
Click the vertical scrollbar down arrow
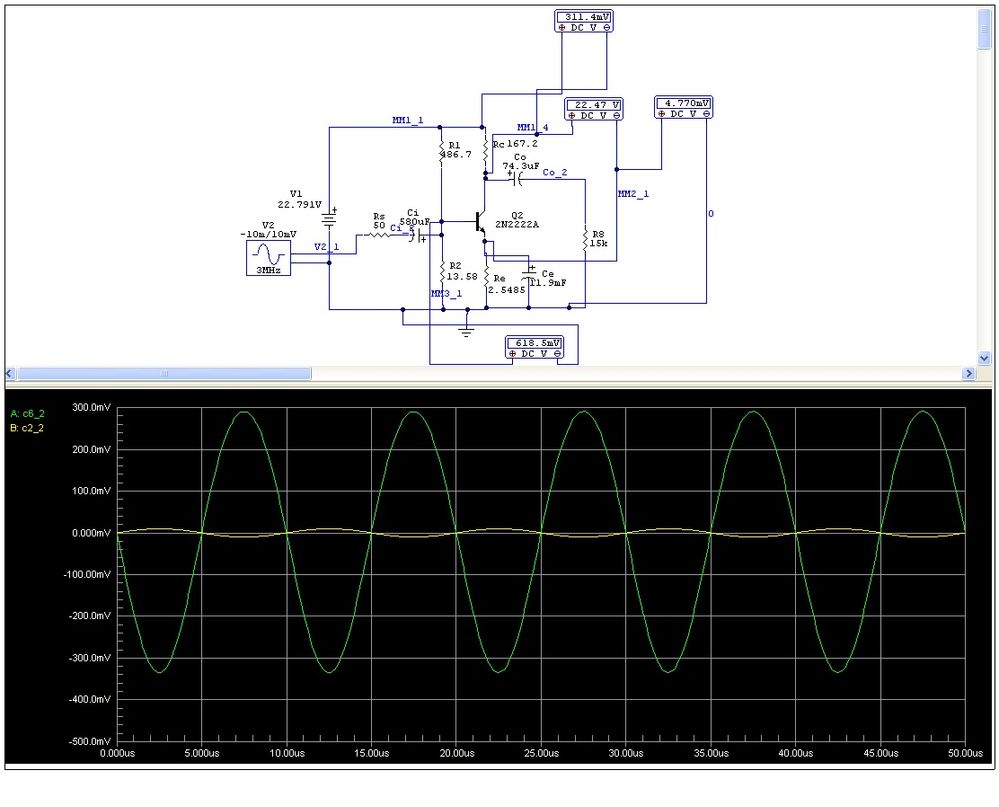click(984, 359)
